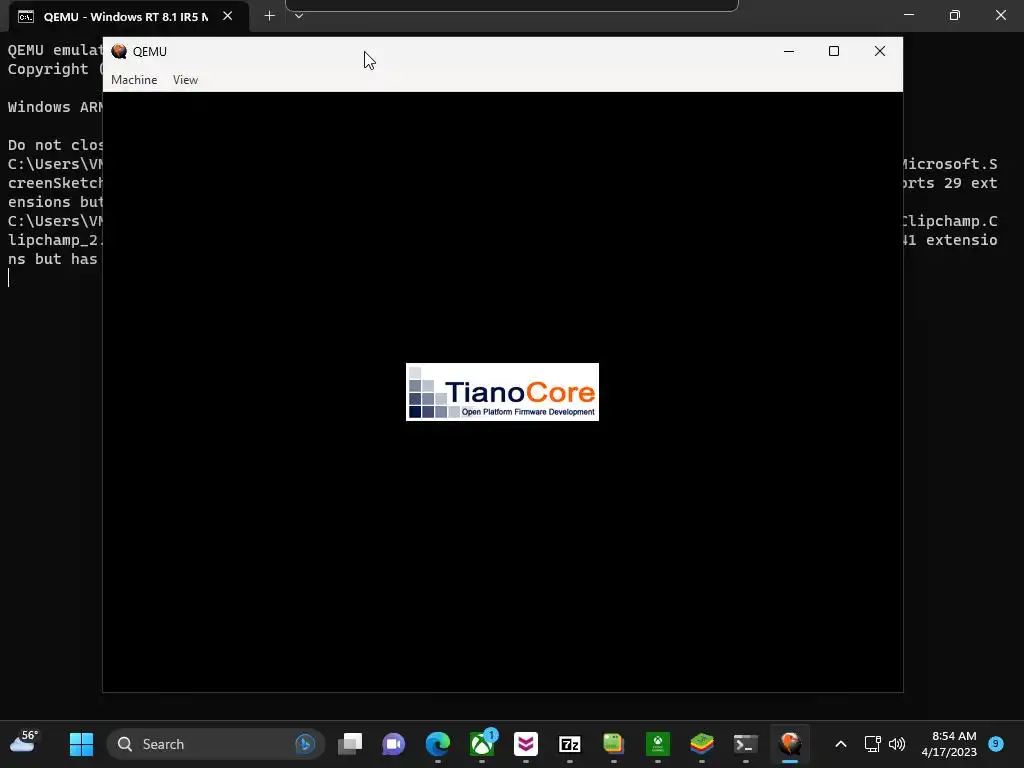Open the volume control in the system tray
This screenshot has width=1024, height=768.
897,744
